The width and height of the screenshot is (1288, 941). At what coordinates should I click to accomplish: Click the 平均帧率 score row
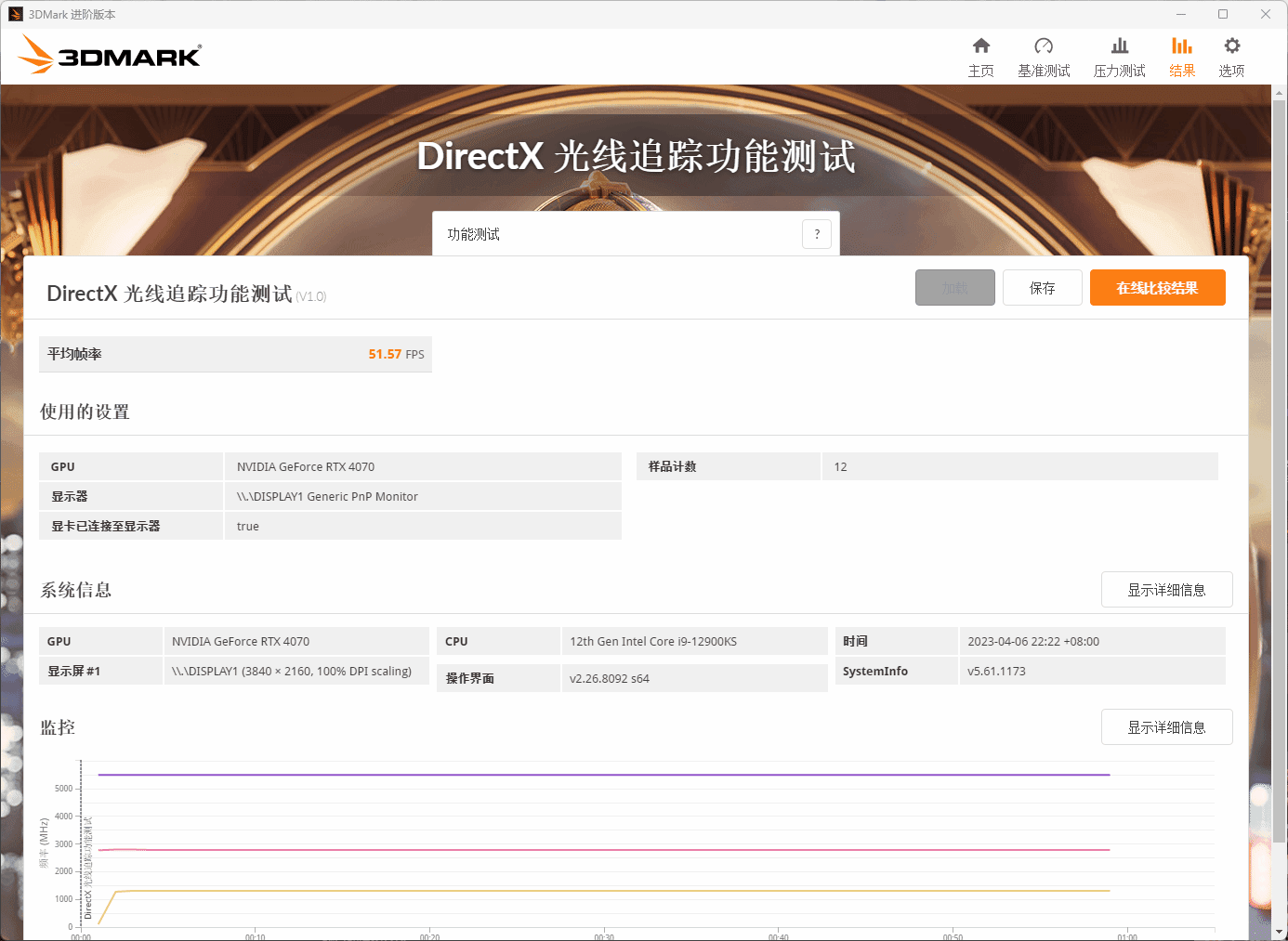click(235, 354)
